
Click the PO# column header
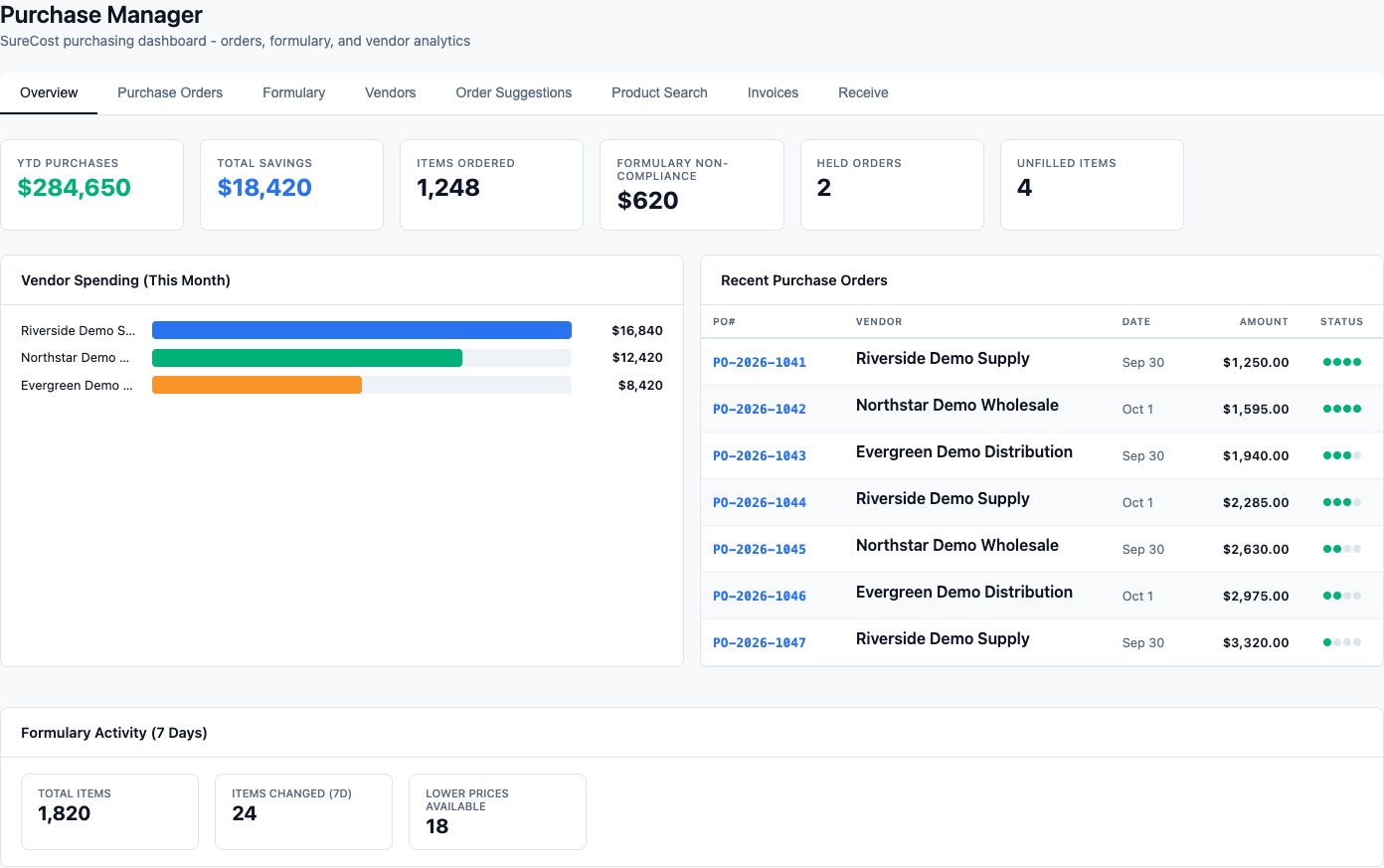pos(724,322)
